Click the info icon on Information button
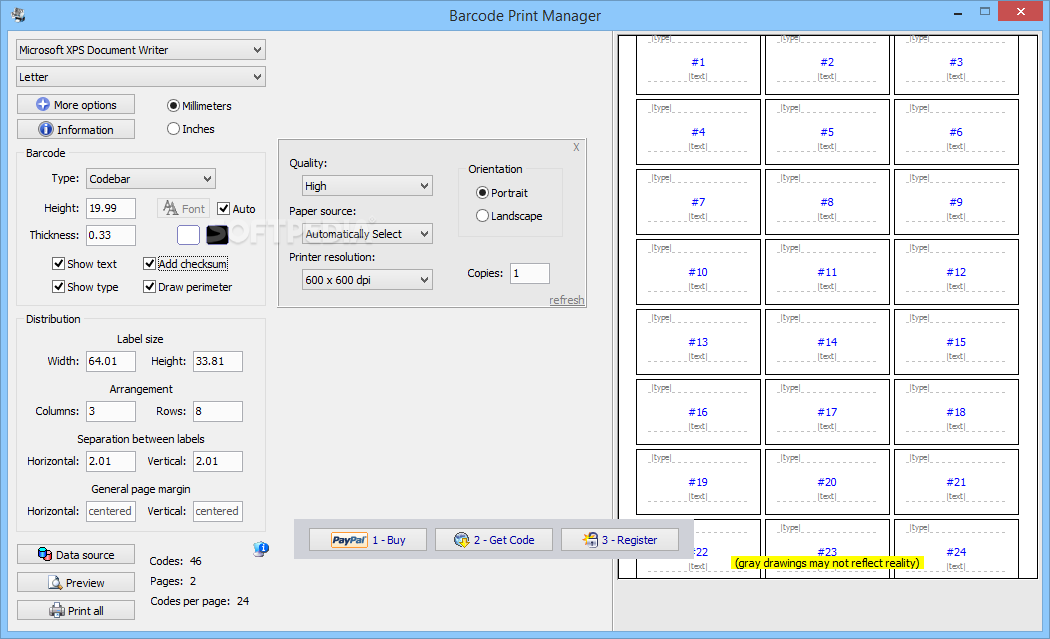The height and width of the screenshot is (639, 1050). click(x=46, y=129)
